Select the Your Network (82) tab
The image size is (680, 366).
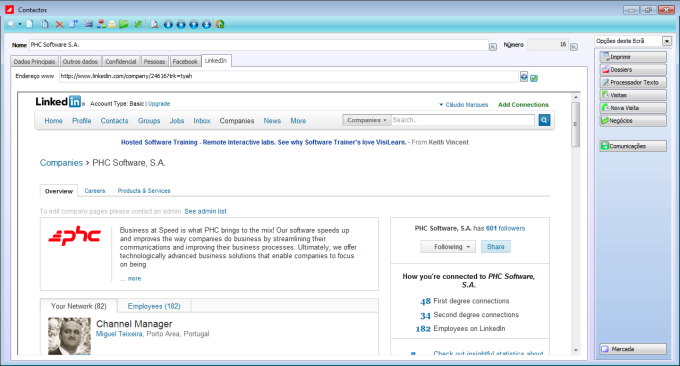(x=78, y=306)
